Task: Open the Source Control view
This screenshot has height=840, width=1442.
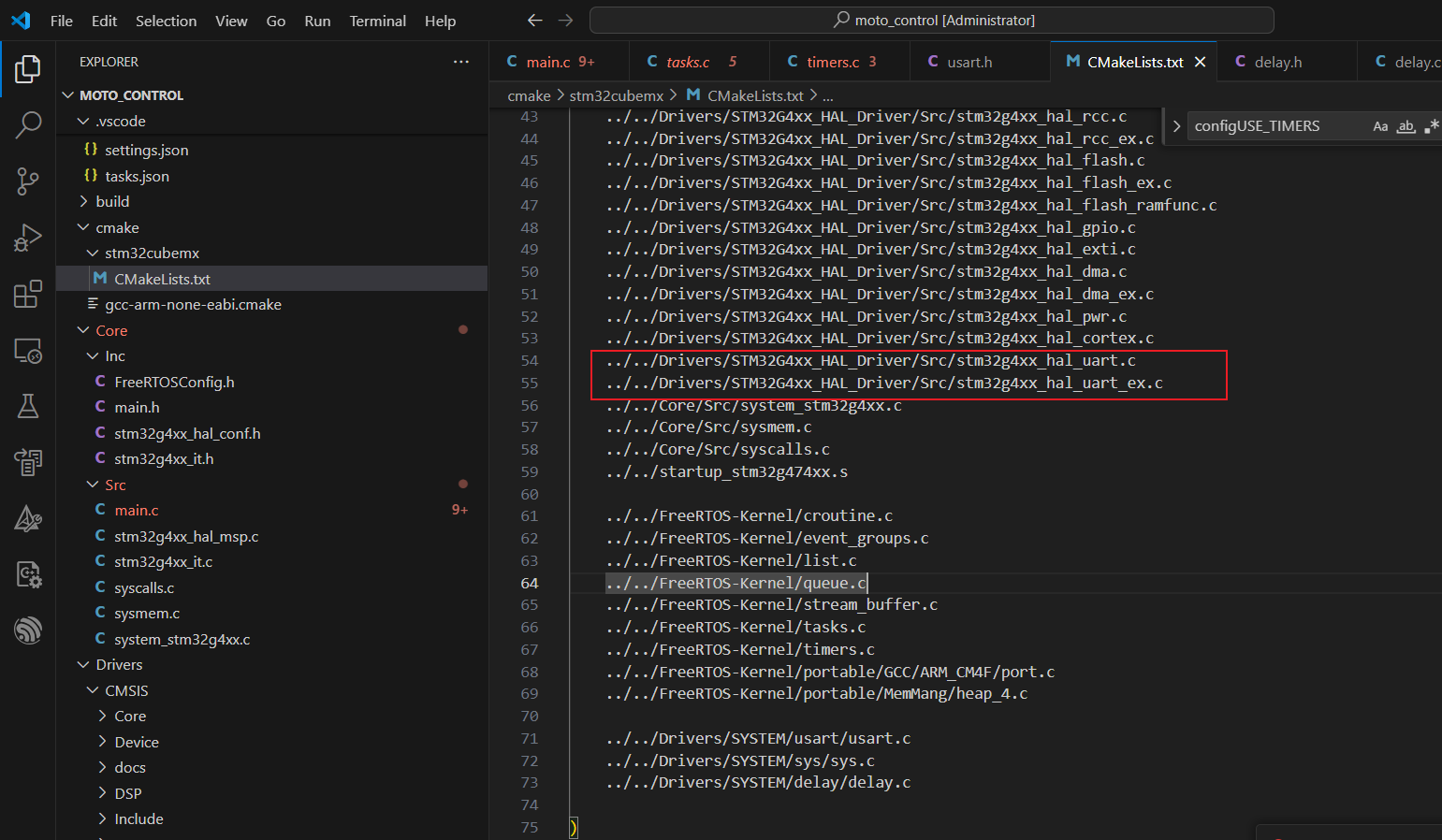Action: pyautogui.click(x=28, y=181)
